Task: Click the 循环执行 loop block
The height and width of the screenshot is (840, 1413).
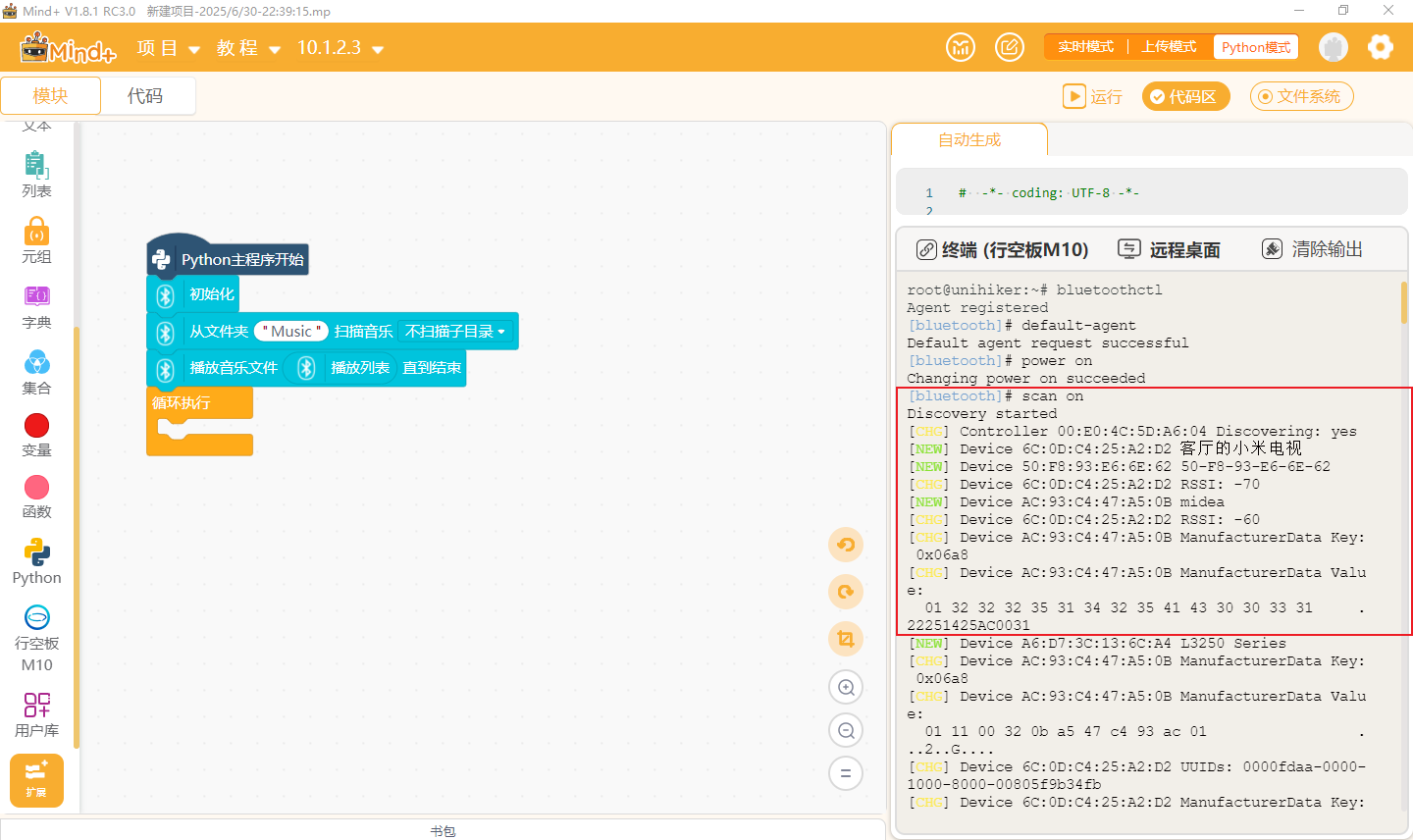Action: coord(199,403)
